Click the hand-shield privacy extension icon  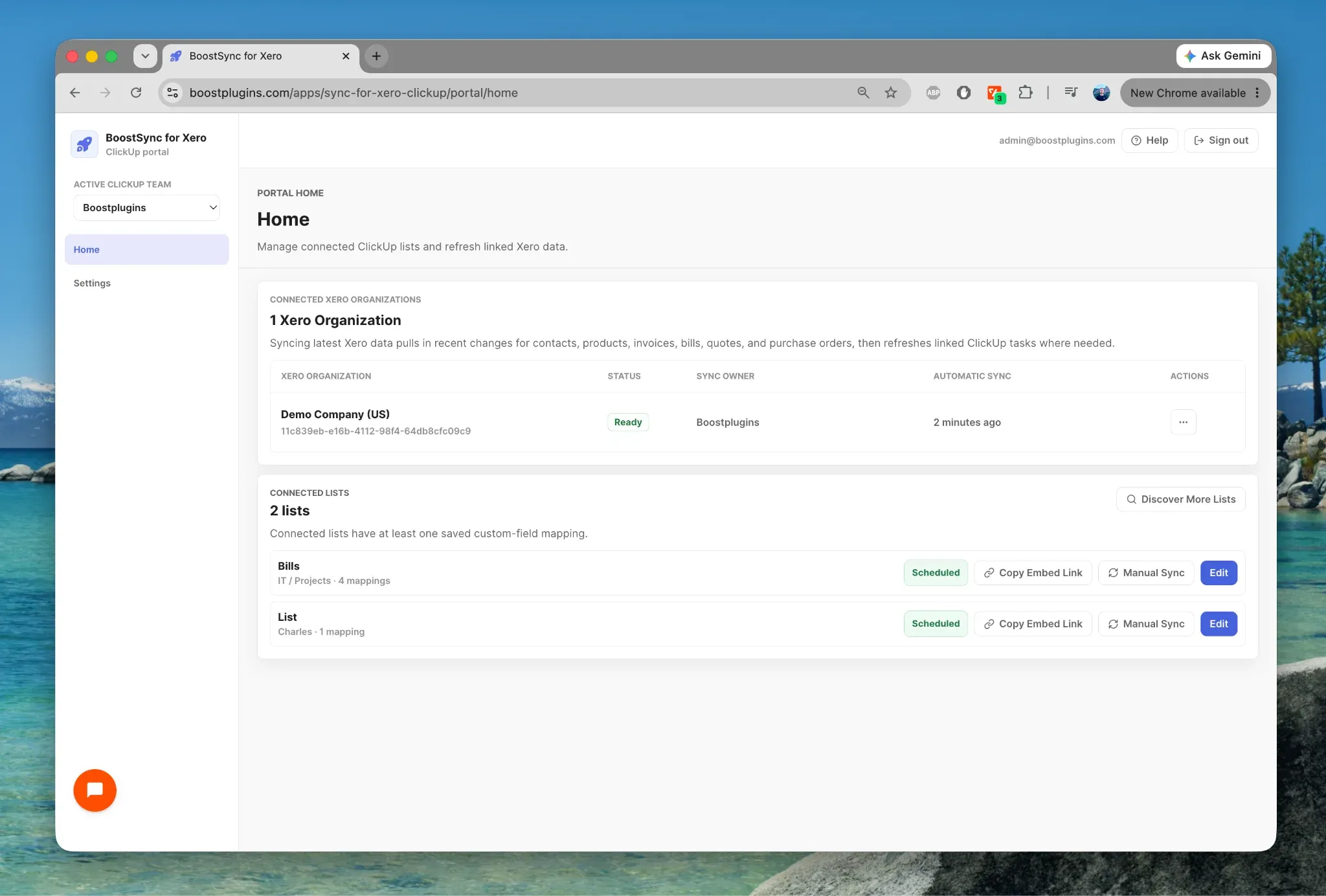click(x=963, y=93)
